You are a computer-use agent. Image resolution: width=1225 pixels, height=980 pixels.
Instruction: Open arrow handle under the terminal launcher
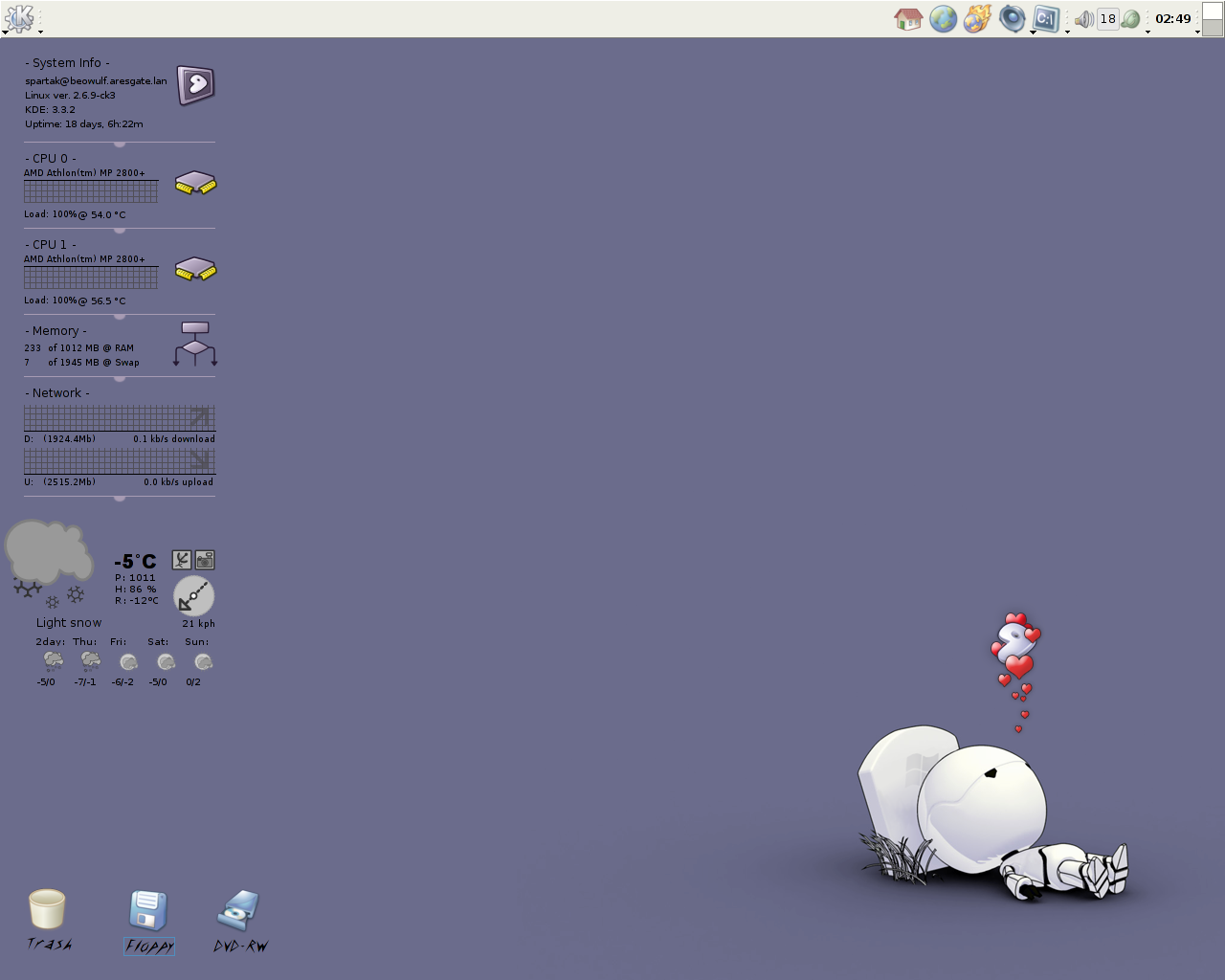pyautogui.click(x=1033, y=33)
